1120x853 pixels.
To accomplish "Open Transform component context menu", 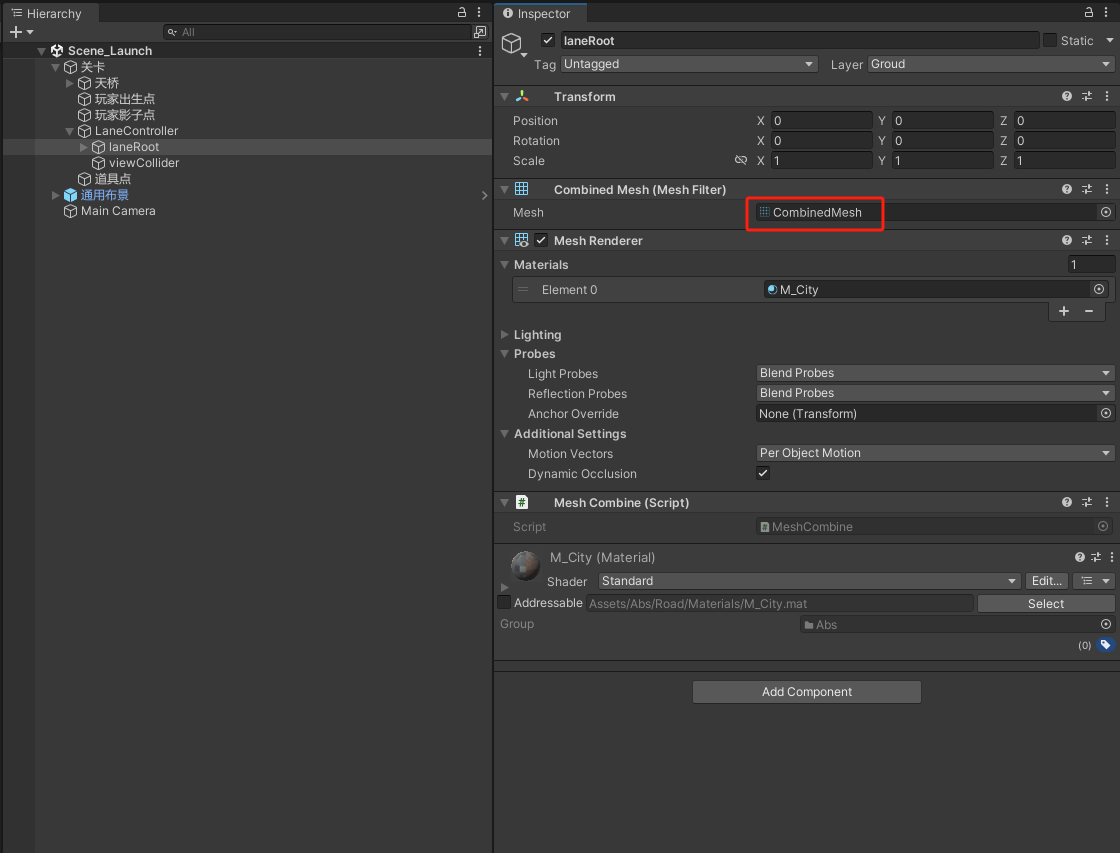I will [1106, 96].
